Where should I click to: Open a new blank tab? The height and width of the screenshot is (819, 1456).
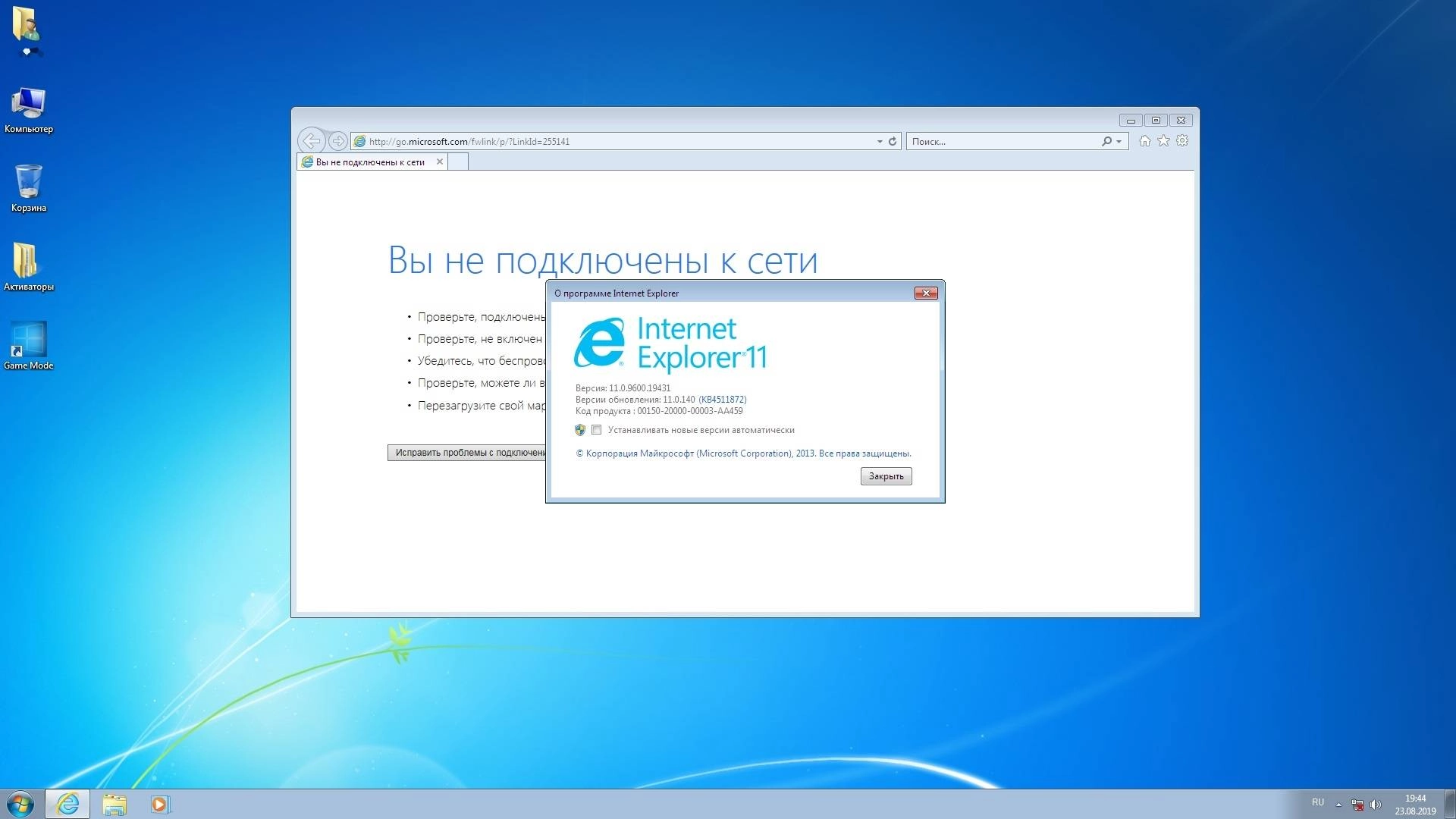coord(458,162)
